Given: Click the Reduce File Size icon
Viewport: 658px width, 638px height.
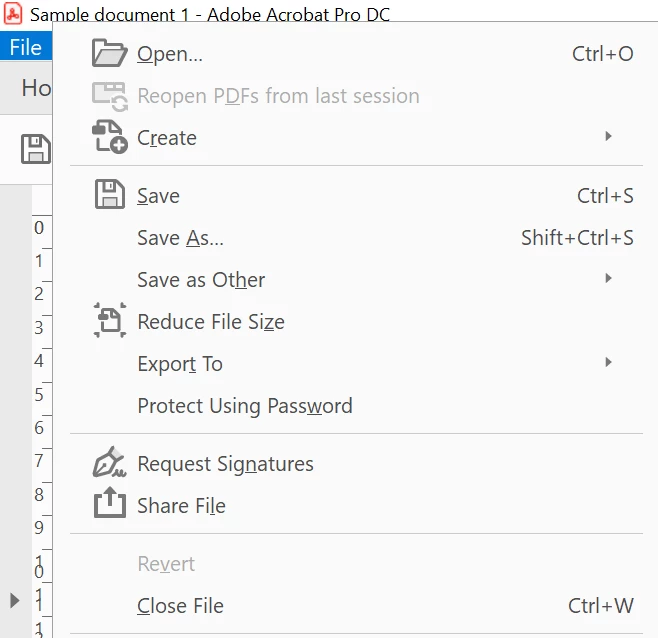Looking at the screenshot, I should (109, 321).
